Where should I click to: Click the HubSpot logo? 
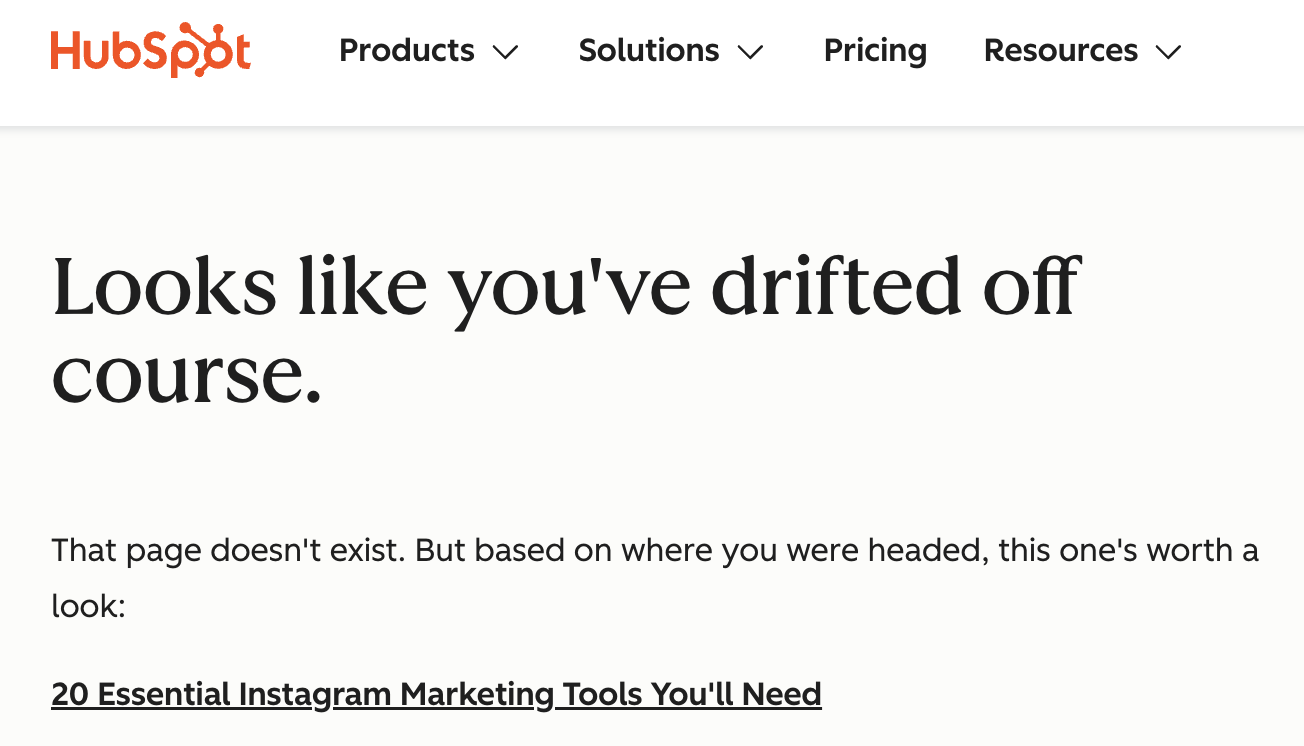pos(150,50)
